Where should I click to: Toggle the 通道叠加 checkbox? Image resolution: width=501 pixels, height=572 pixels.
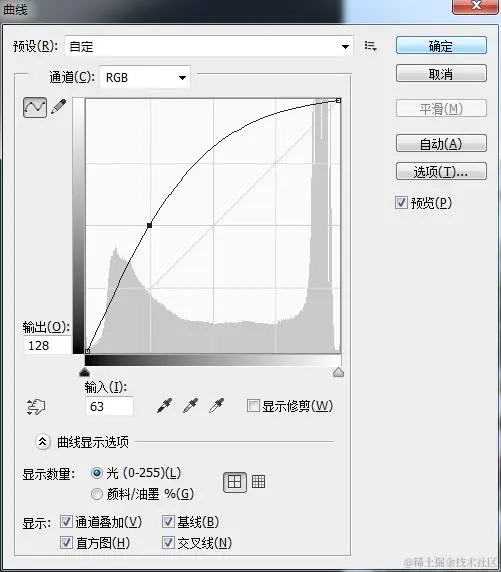66,522
